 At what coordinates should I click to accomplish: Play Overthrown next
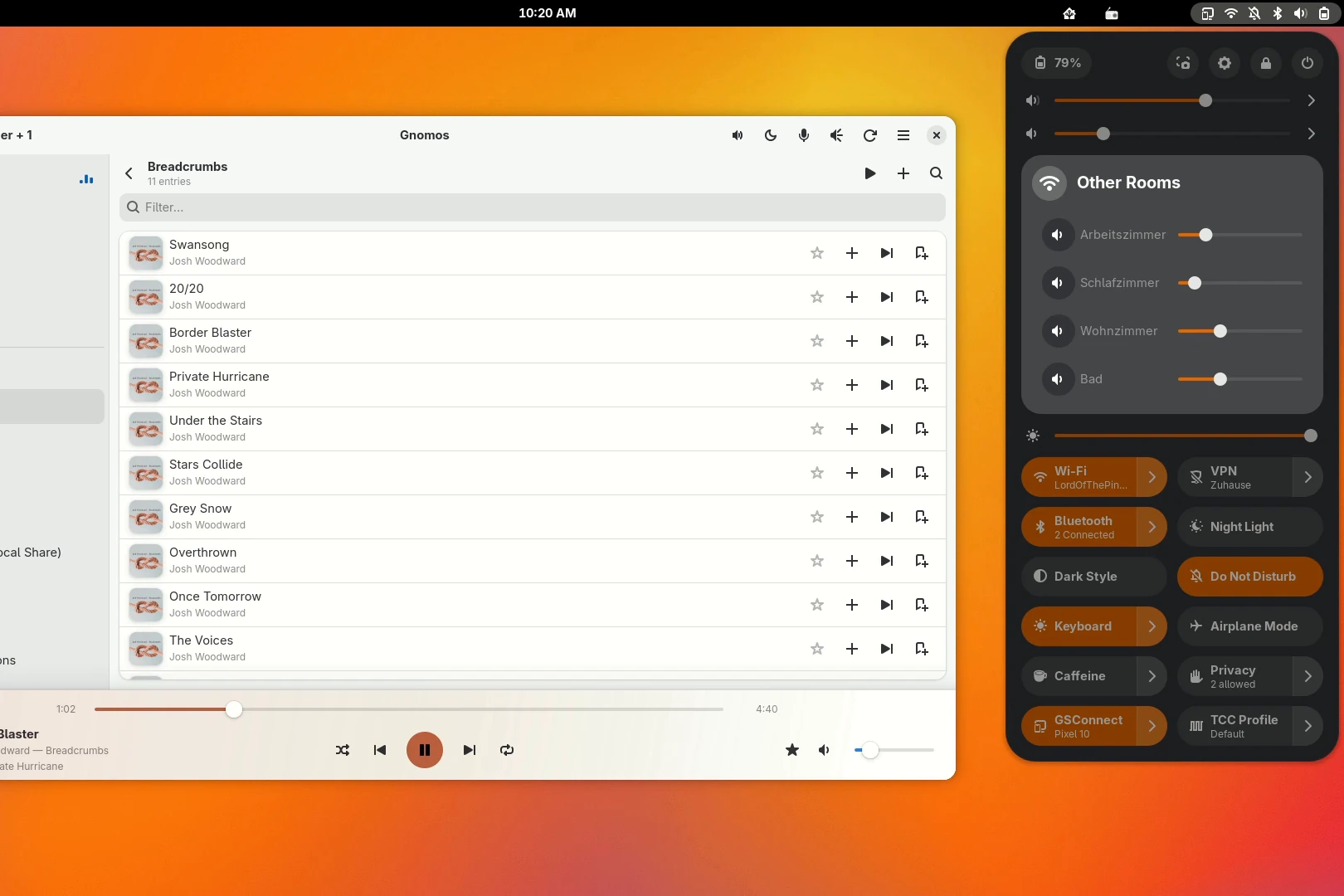click(887, 561)
